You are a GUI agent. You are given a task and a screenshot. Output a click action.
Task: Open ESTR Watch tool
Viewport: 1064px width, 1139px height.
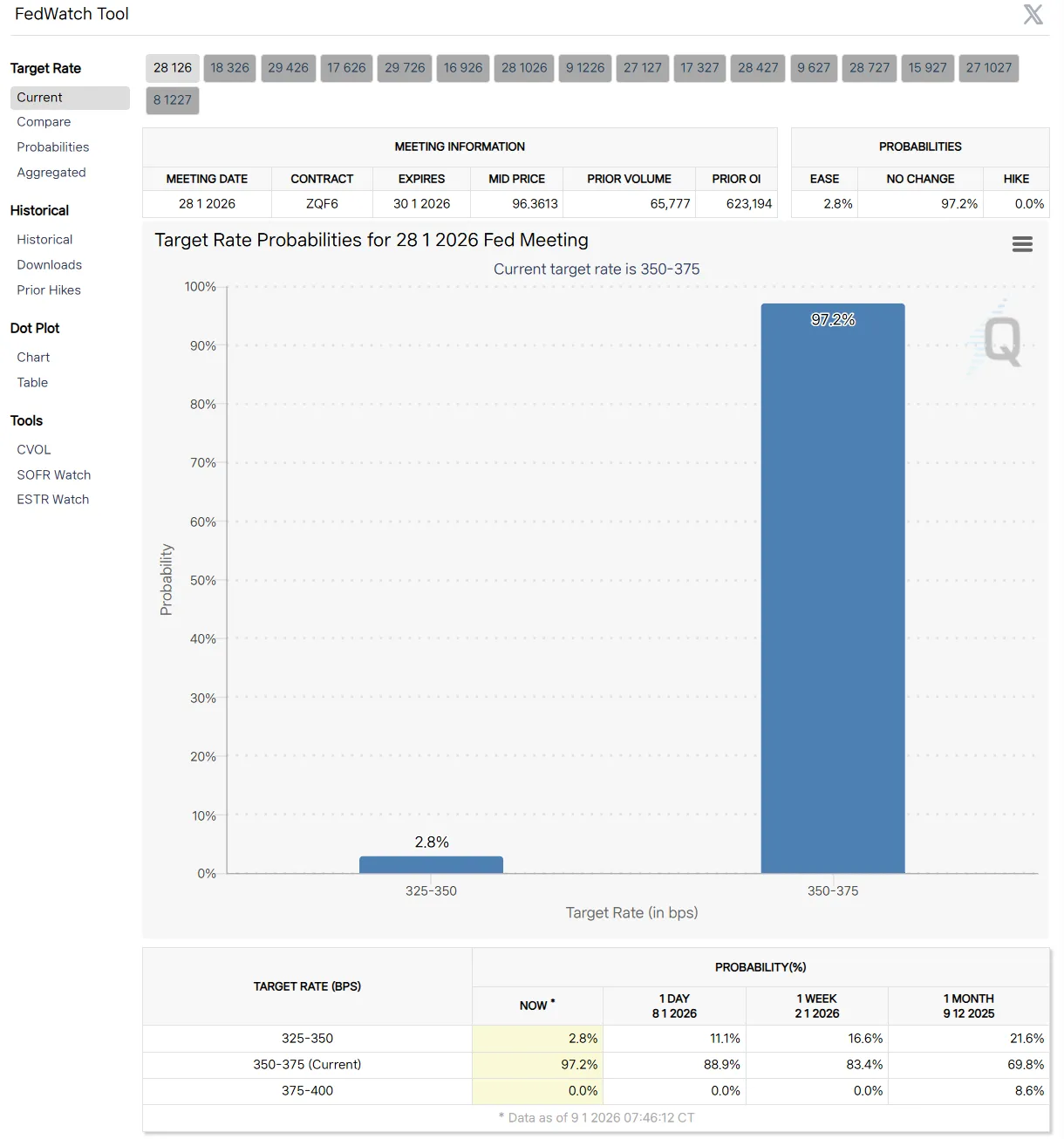[x=53, y=500]
